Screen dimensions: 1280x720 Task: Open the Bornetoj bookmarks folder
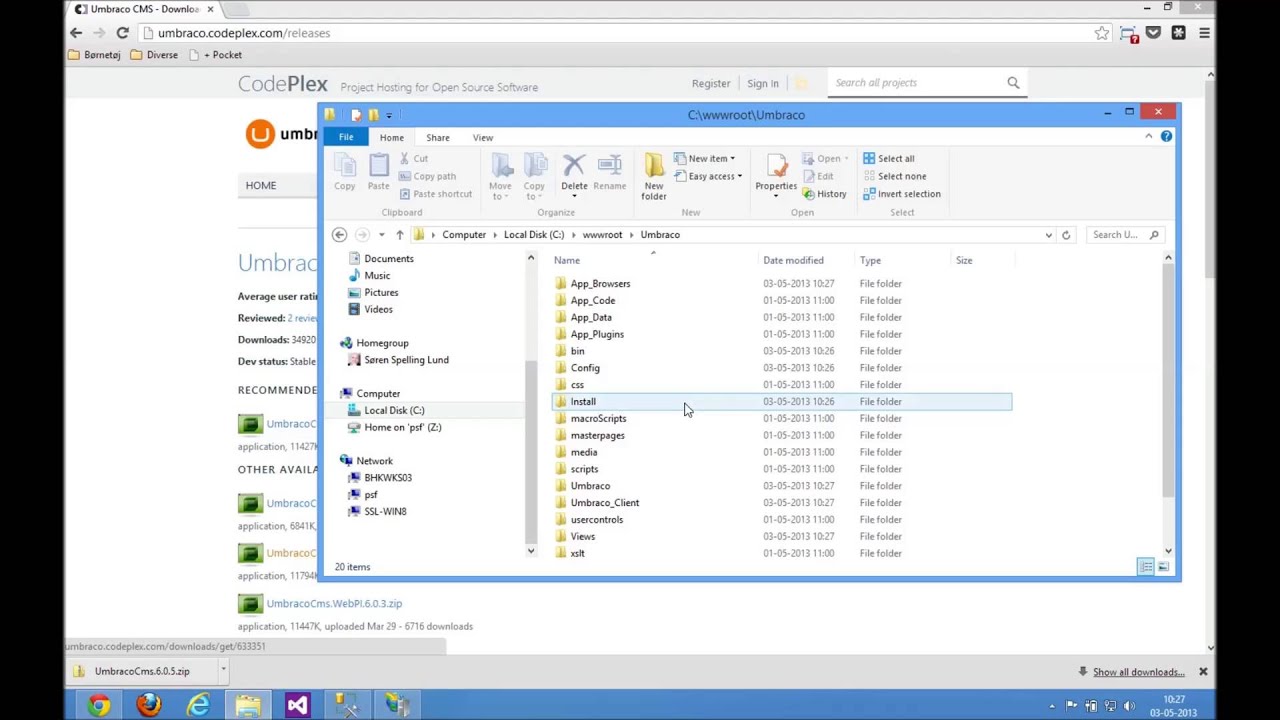coord(94,55)
